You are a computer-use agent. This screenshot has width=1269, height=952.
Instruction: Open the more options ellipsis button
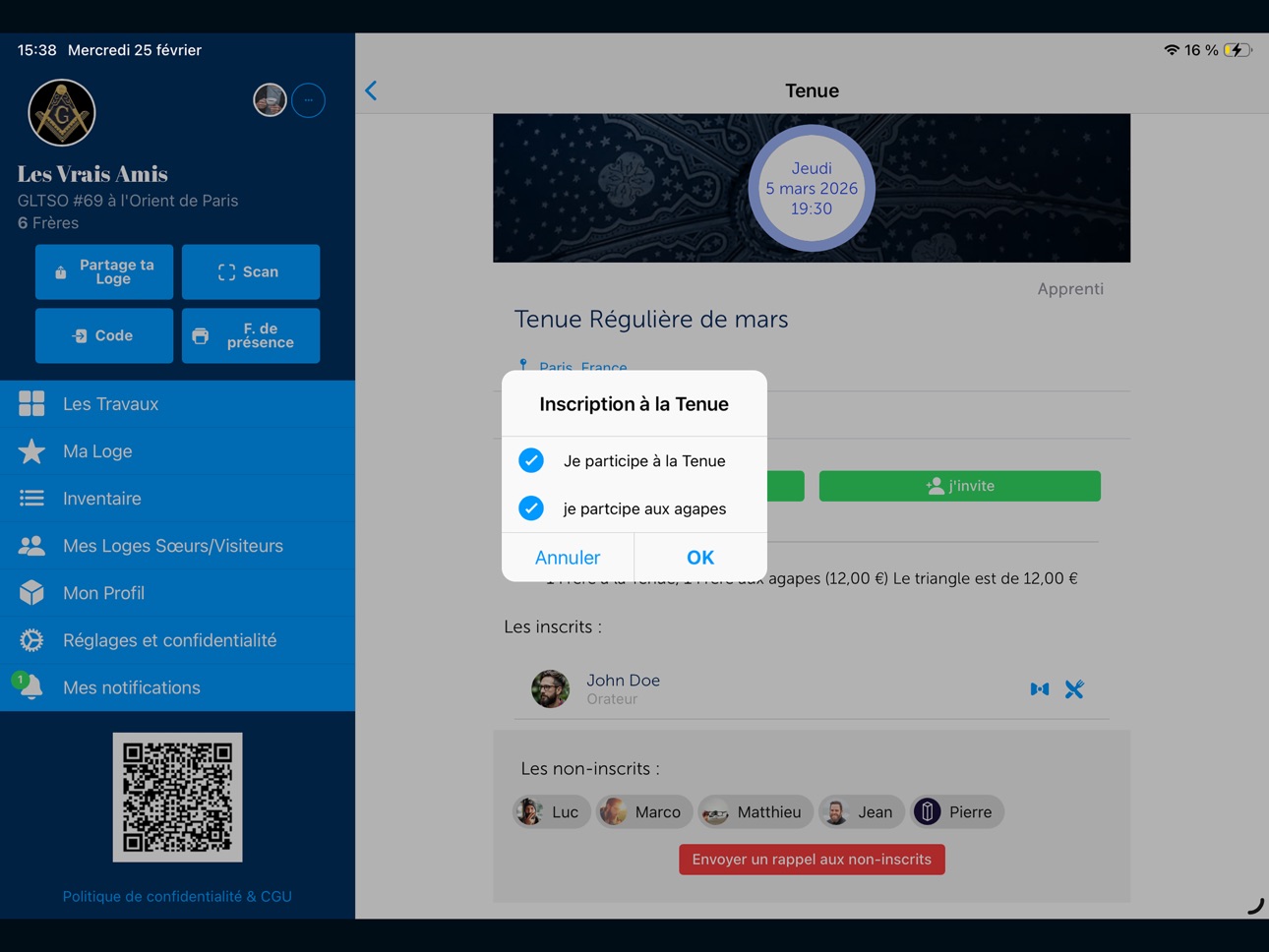coord(309,99)
